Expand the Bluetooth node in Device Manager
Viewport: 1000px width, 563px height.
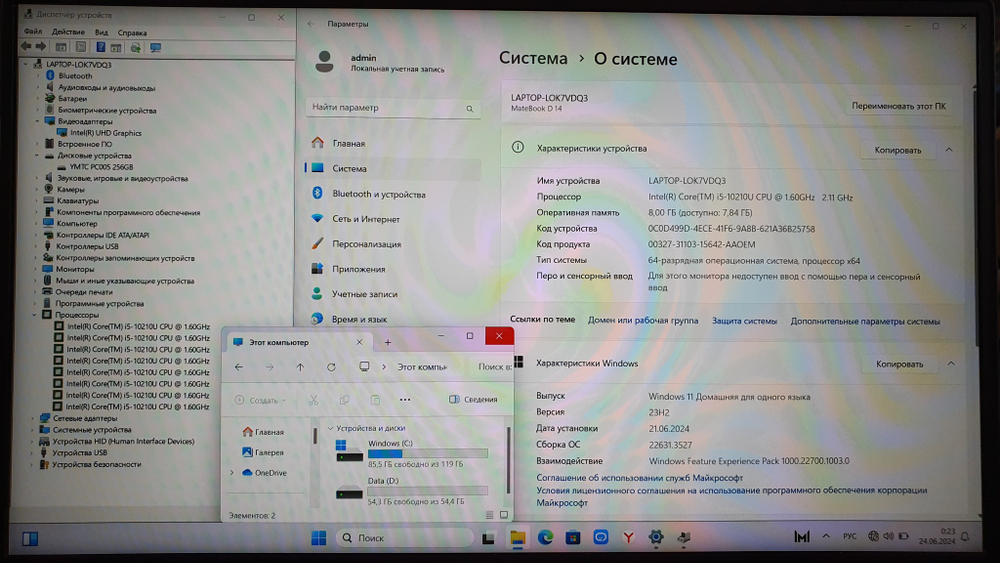[38, 76]
